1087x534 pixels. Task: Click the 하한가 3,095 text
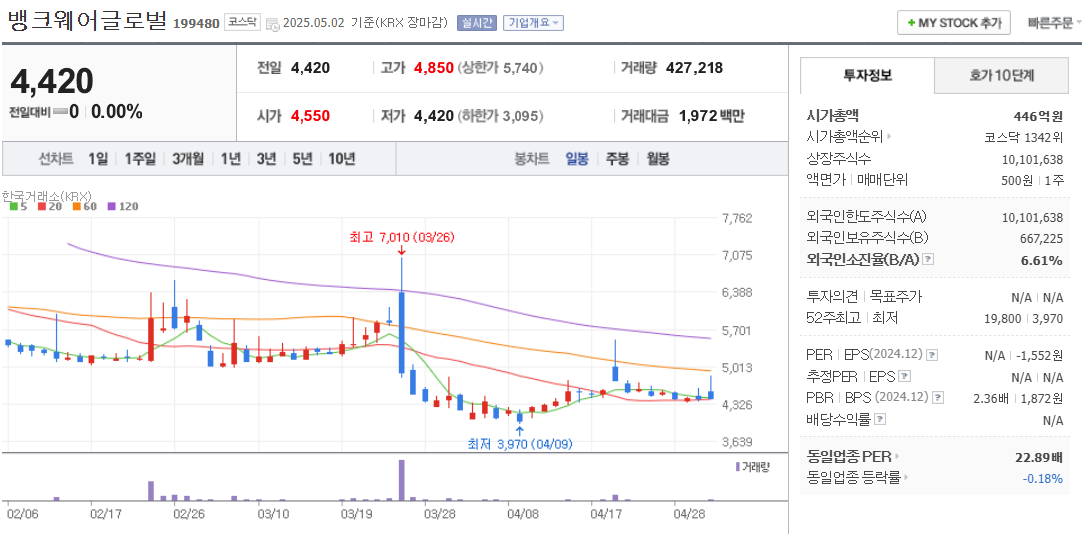(501, 116)
